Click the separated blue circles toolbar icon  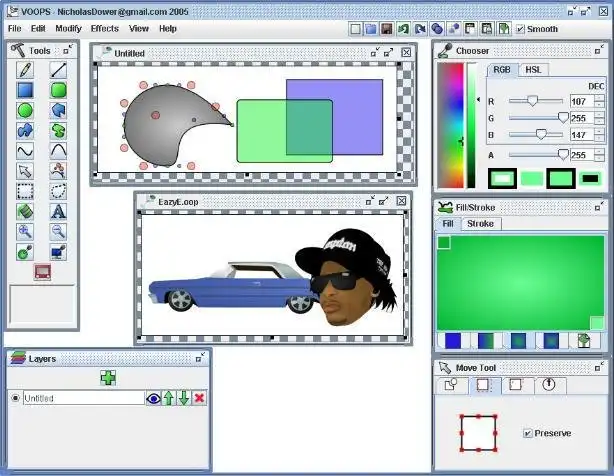[x=453, y=29]
